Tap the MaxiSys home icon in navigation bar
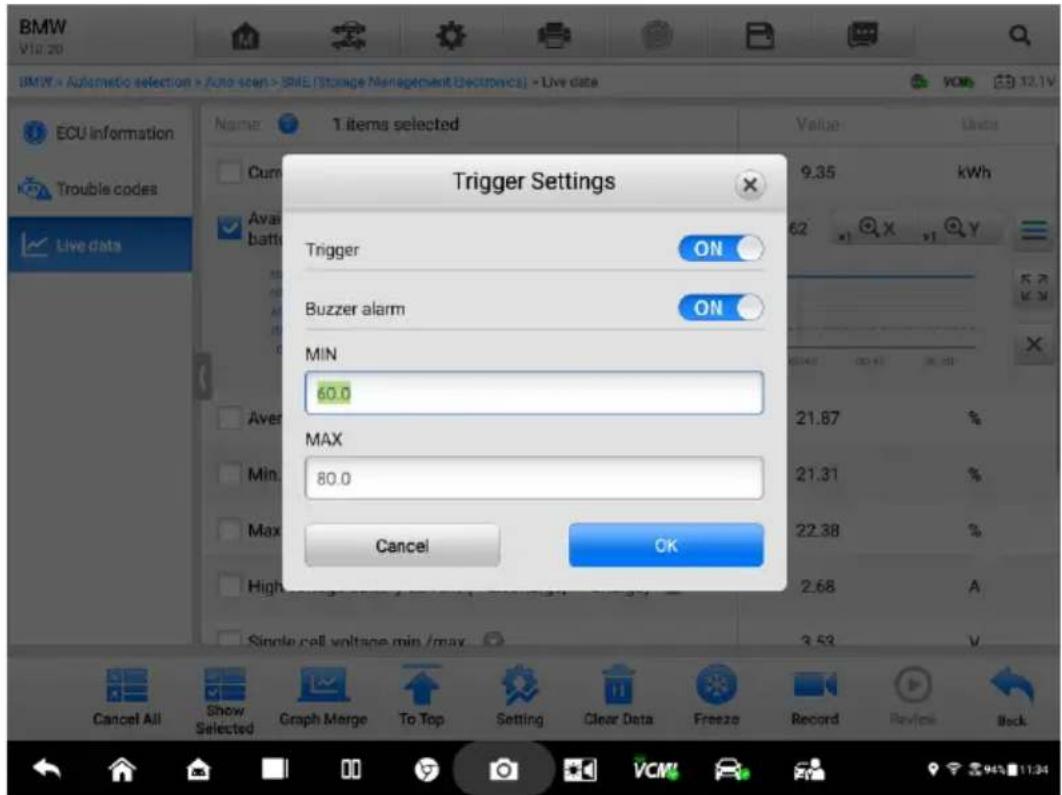This screenshot has height=795, width=1062. click(x=198, y=769)
